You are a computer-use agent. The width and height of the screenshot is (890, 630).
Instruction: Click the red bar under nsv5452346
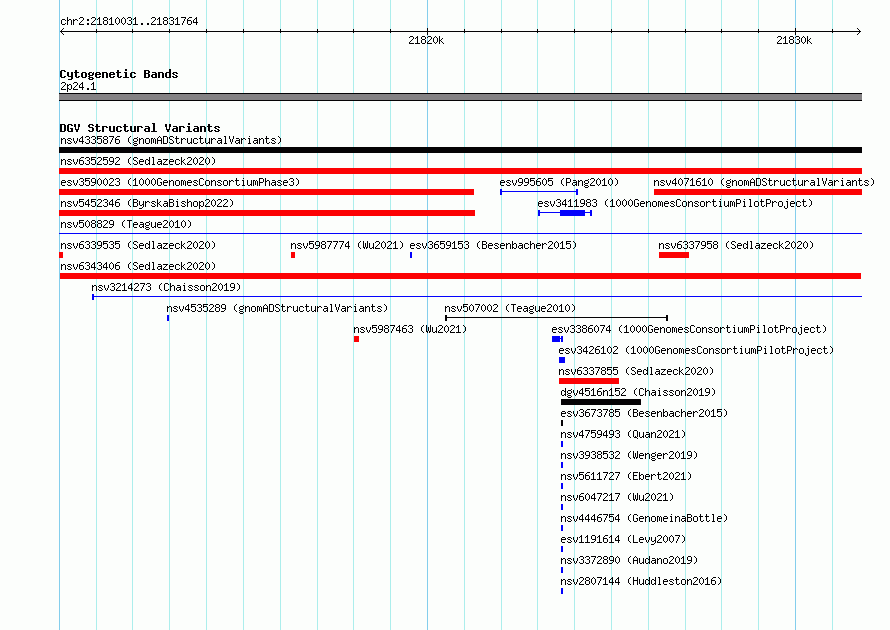(267, 213)
